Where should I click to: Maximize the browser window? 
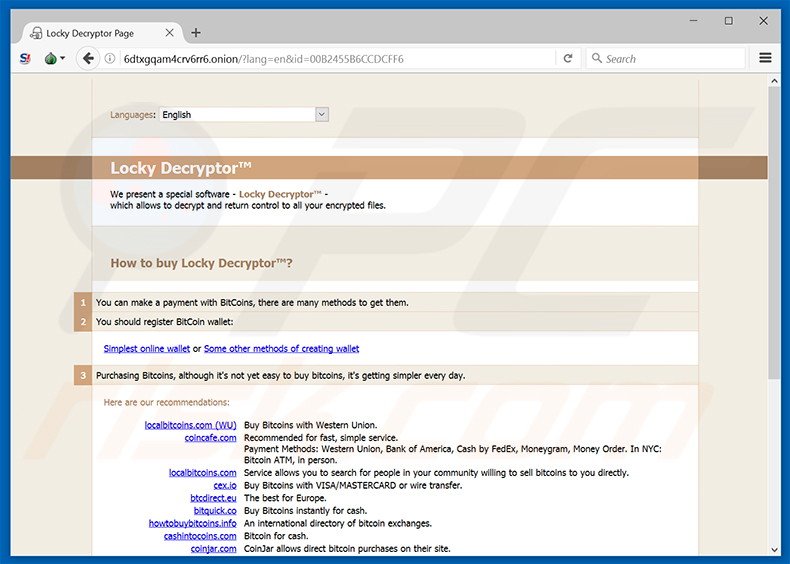(x=729, y=21)
